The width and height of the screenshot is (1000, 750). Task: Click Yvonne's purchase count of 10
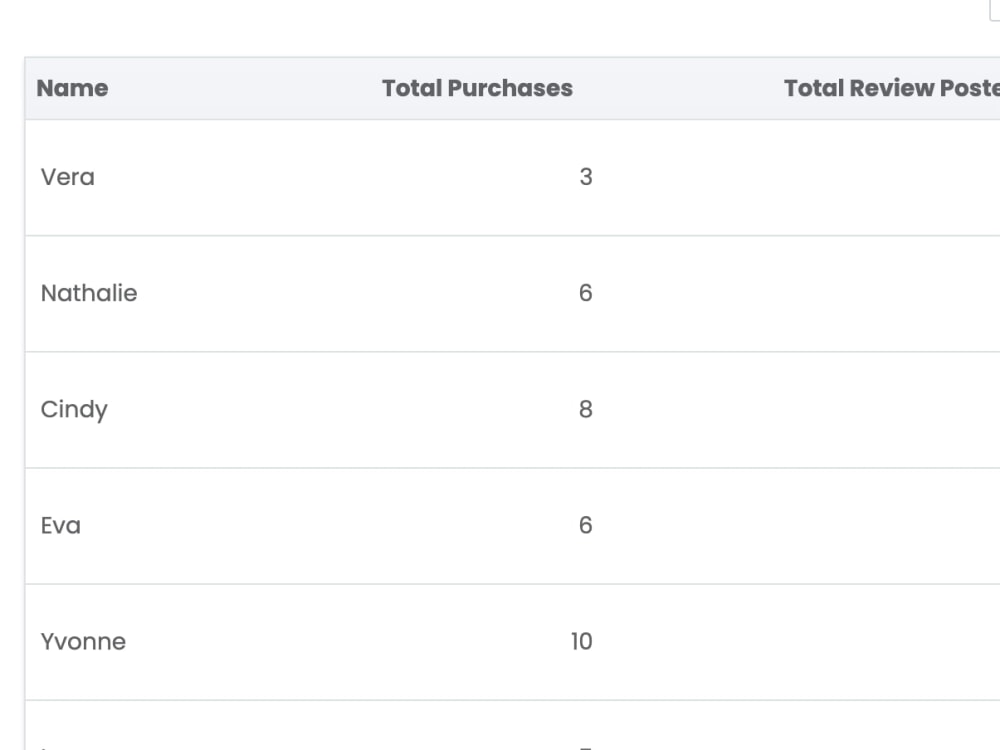pyautogui.click(x=581, y=641)
